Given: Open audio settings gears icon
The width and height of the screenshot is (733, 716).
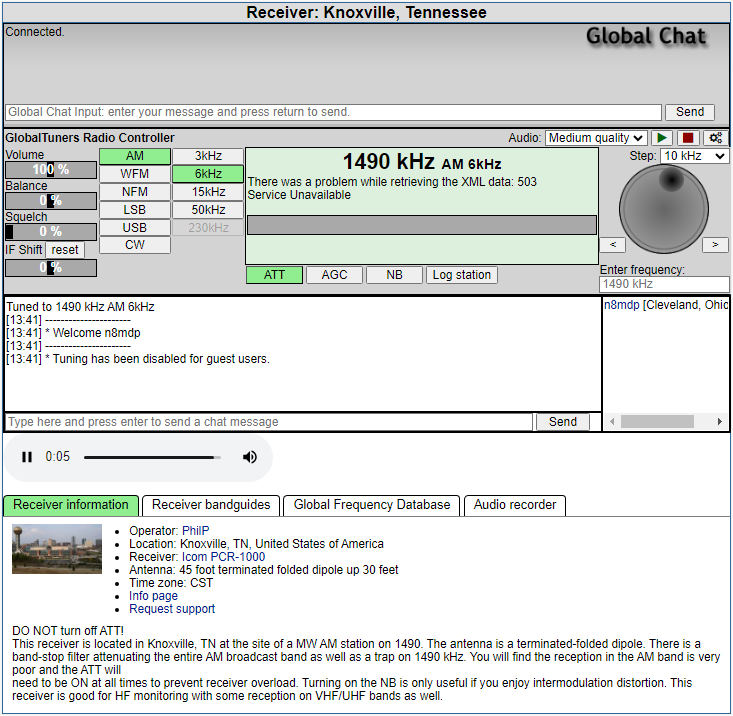Looking at the screenshot, I should click(x=714, y=138).
